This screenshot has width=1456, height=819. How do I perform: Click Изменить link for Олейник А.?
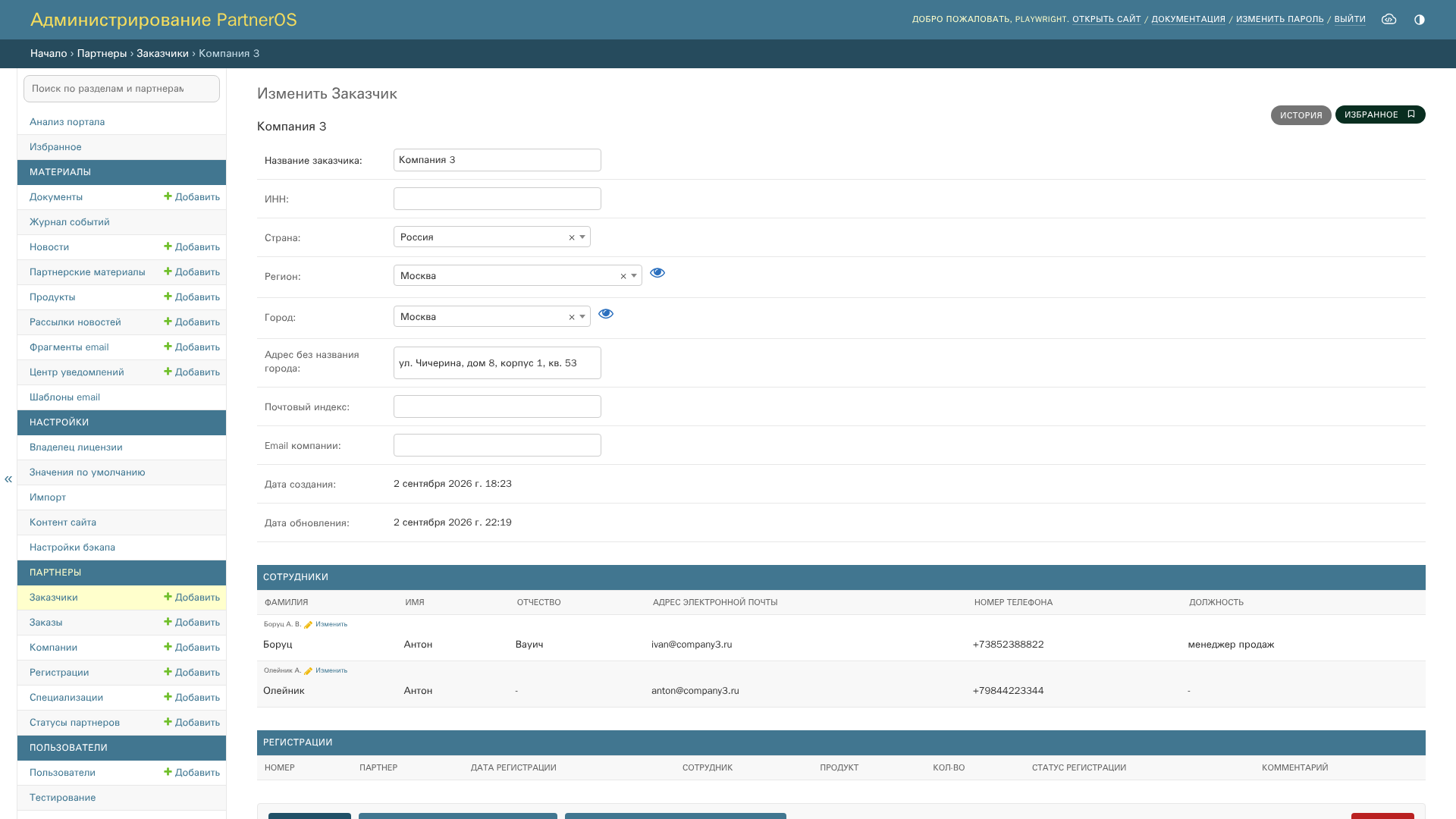pyautogui.click(x=331, y=671)
